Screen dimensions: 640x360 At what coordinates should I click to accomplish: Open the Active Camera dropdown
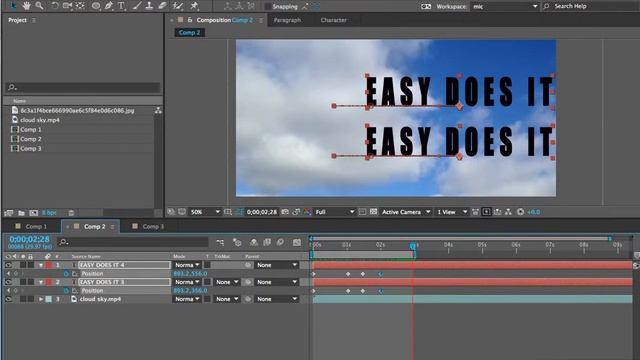(x=406, y=212)
